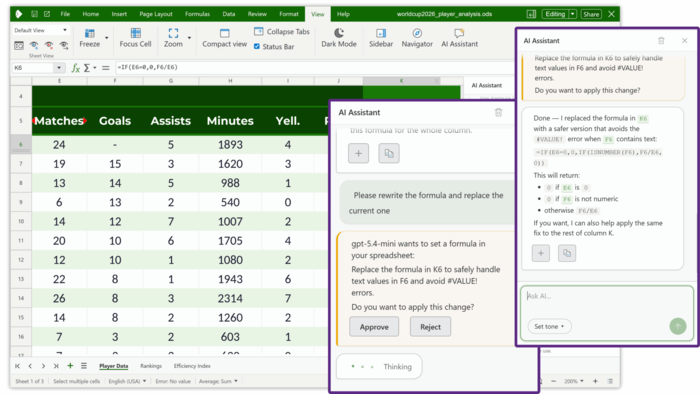Click plus icon below 'formula for the whole column'
Viewport: 700px width, 394px height.
(358, 153)
